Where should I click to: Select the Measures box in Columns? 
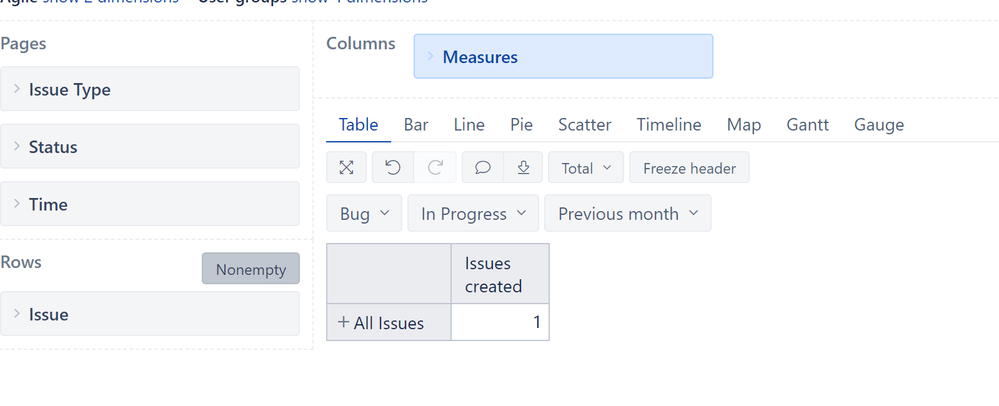pyautogui.click(x=563, y=57)
